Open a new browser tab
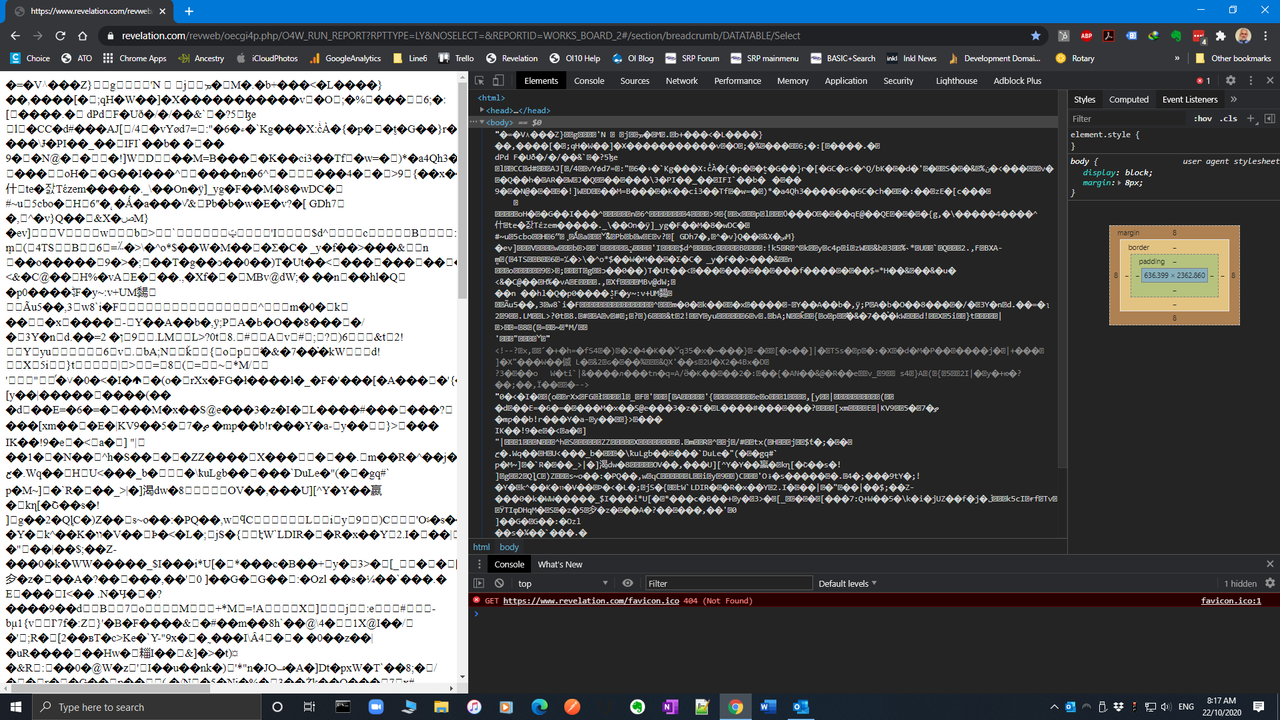The height and width of the screenshot is (720, 1280). [x=189, y=11]
